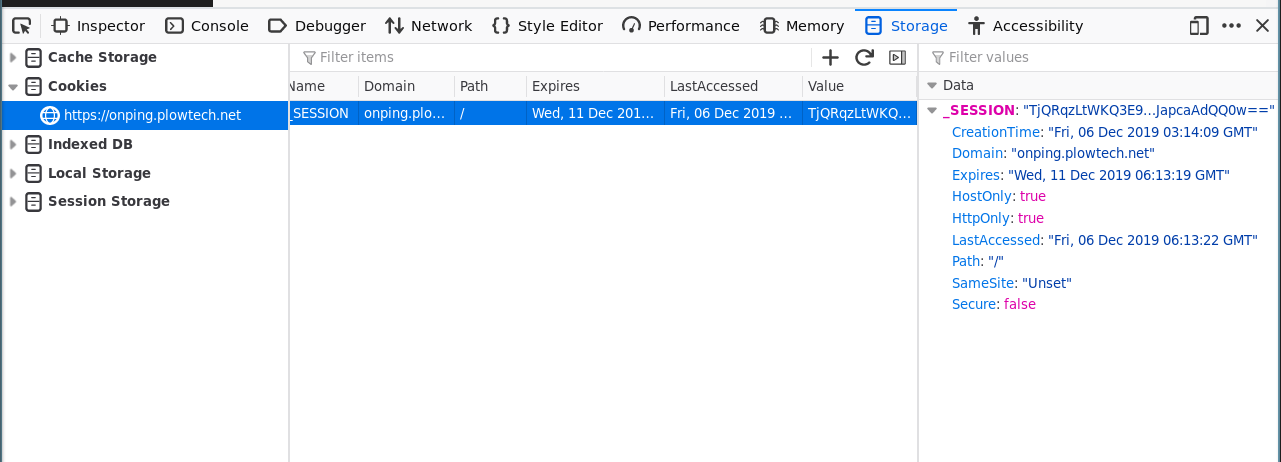Expand the Indexed DB tree node
The height and width of the screenshot is (462, 1281).
[13, 145]
